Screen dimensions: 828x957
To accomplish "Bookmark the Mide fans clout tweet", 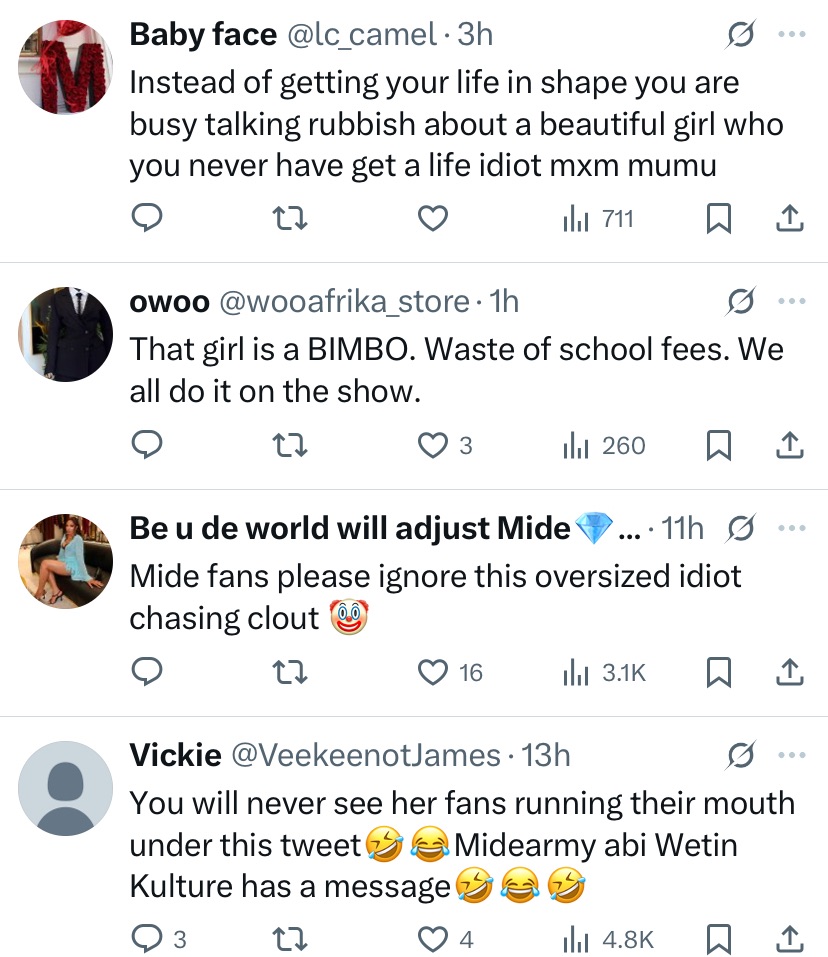I will (718, 673).
